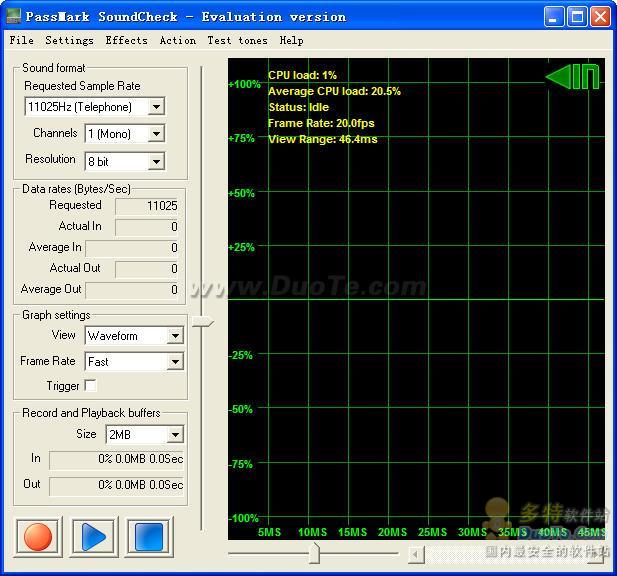Open the Requested Sample Rate dropdown
Image resolution: width=617 pixels, height=576 pixels.
(156, 107)
